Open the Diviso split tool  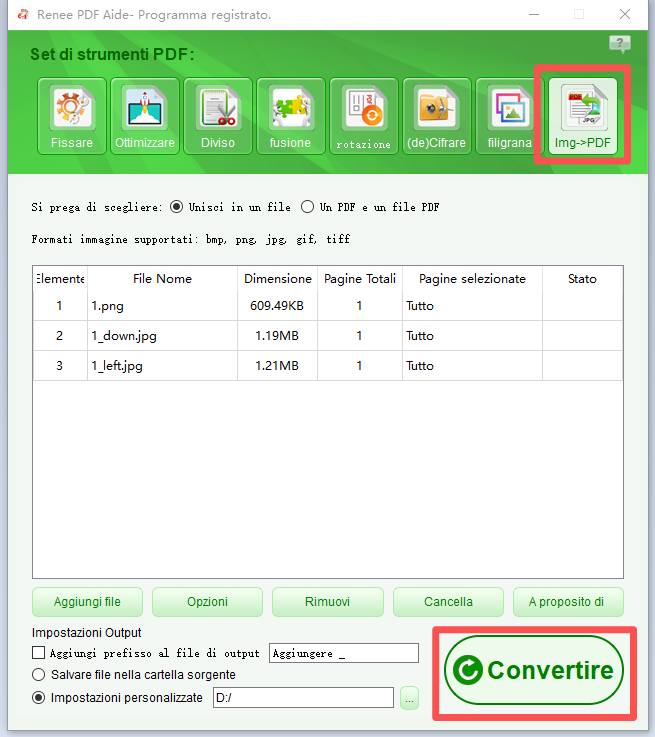[218, 115]
